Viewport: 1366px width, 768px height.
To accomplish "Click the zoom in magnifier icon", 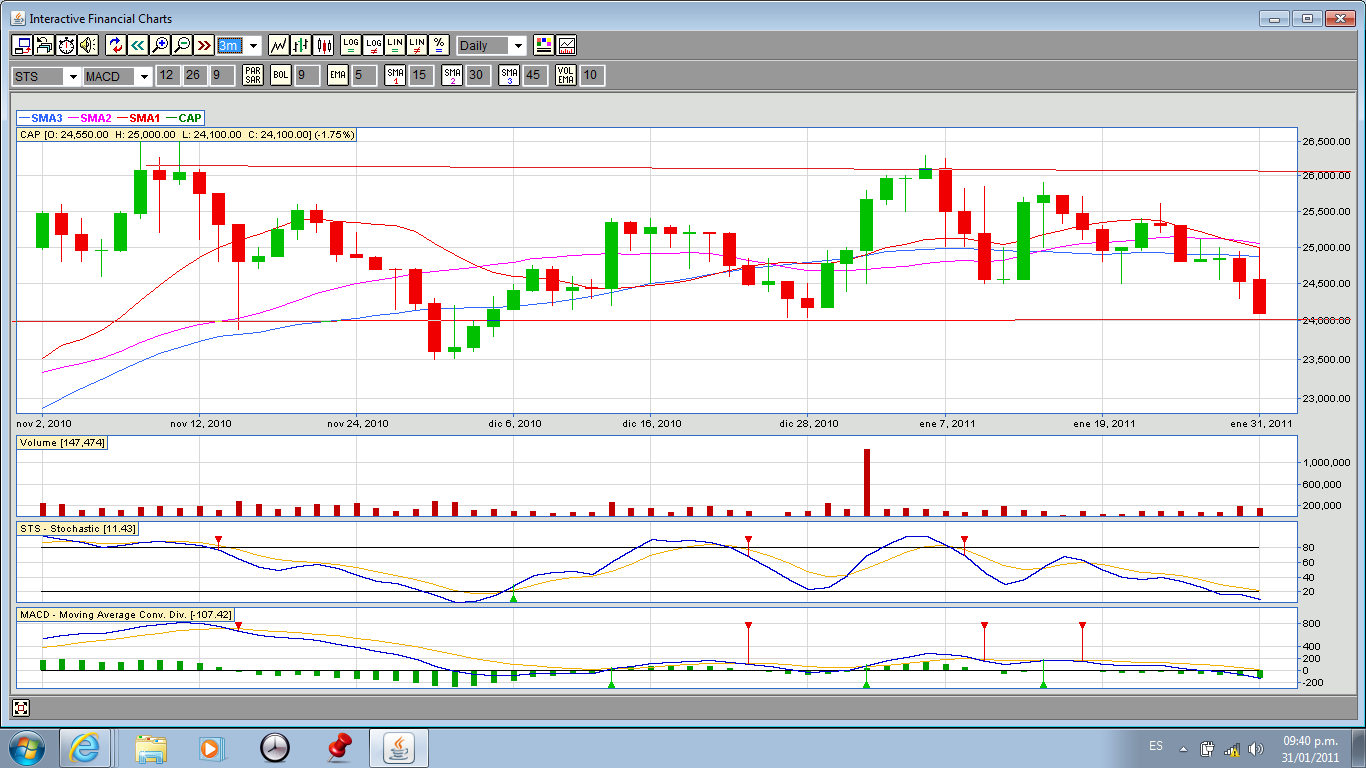I will click(x=160, y=45).
